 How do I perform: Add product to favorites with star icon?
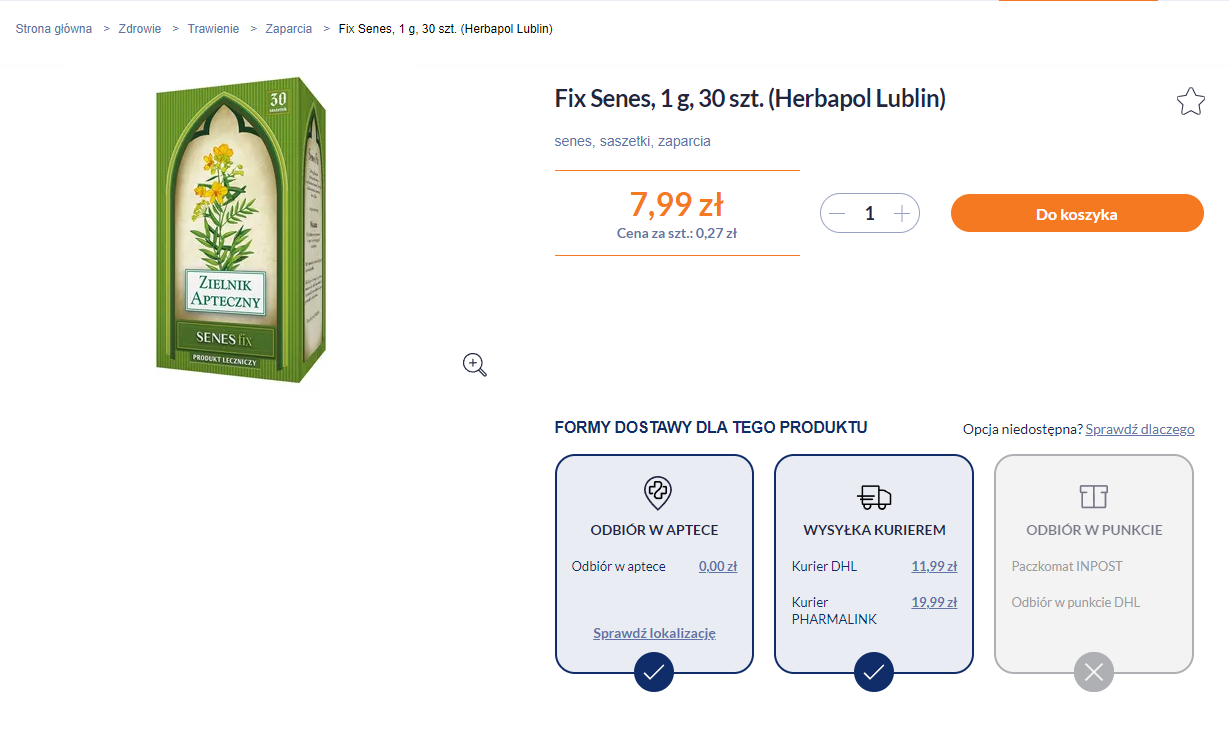[1190, 101]
